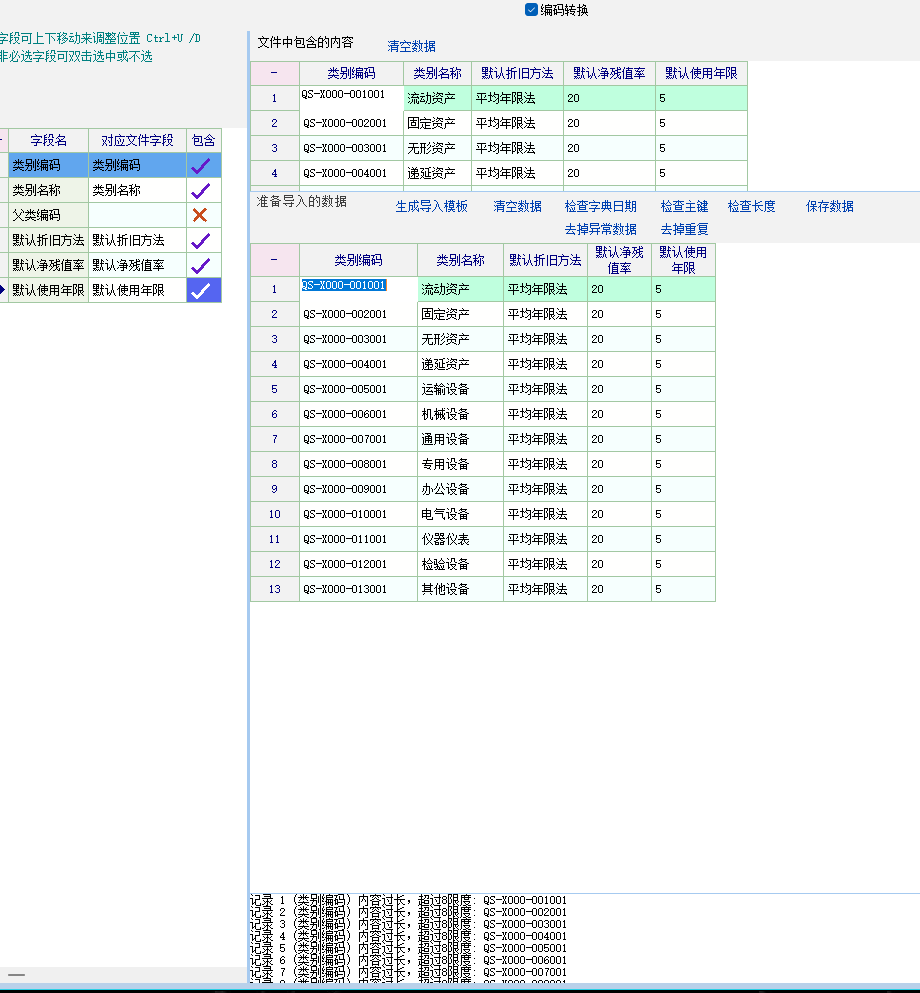Click the 生成导入模板 link
The width and height of the screenshot is (920, 993).
pos(431,207)
